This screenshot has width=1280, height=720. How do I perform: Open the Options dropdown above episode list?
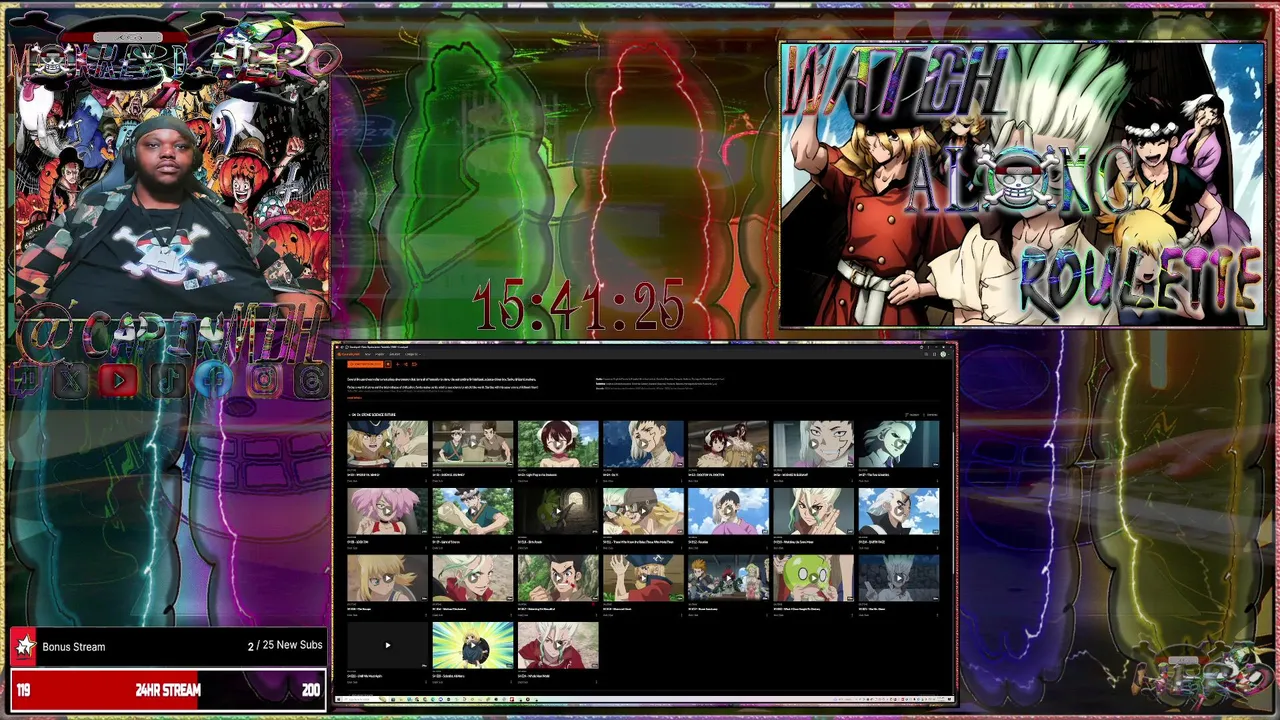tap(931, 414)
